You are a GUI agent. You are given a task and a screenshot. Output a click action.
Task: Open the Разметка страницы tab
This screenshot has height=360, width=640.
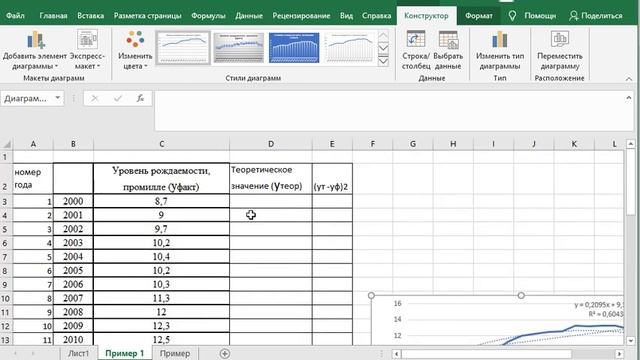point(147,16)
